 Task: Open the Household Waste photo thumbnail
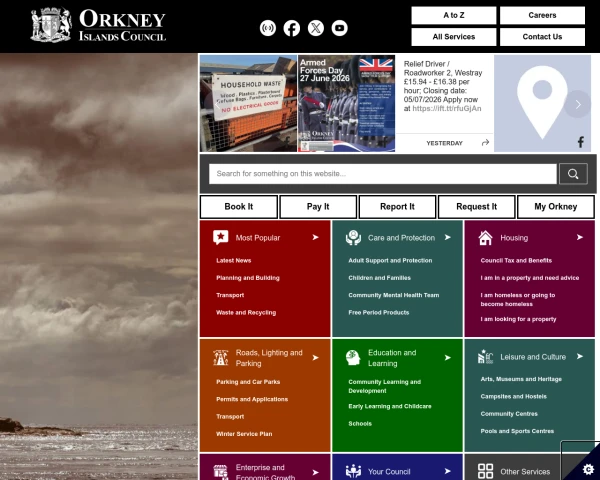pyautogui.click(x=248, y=103)
